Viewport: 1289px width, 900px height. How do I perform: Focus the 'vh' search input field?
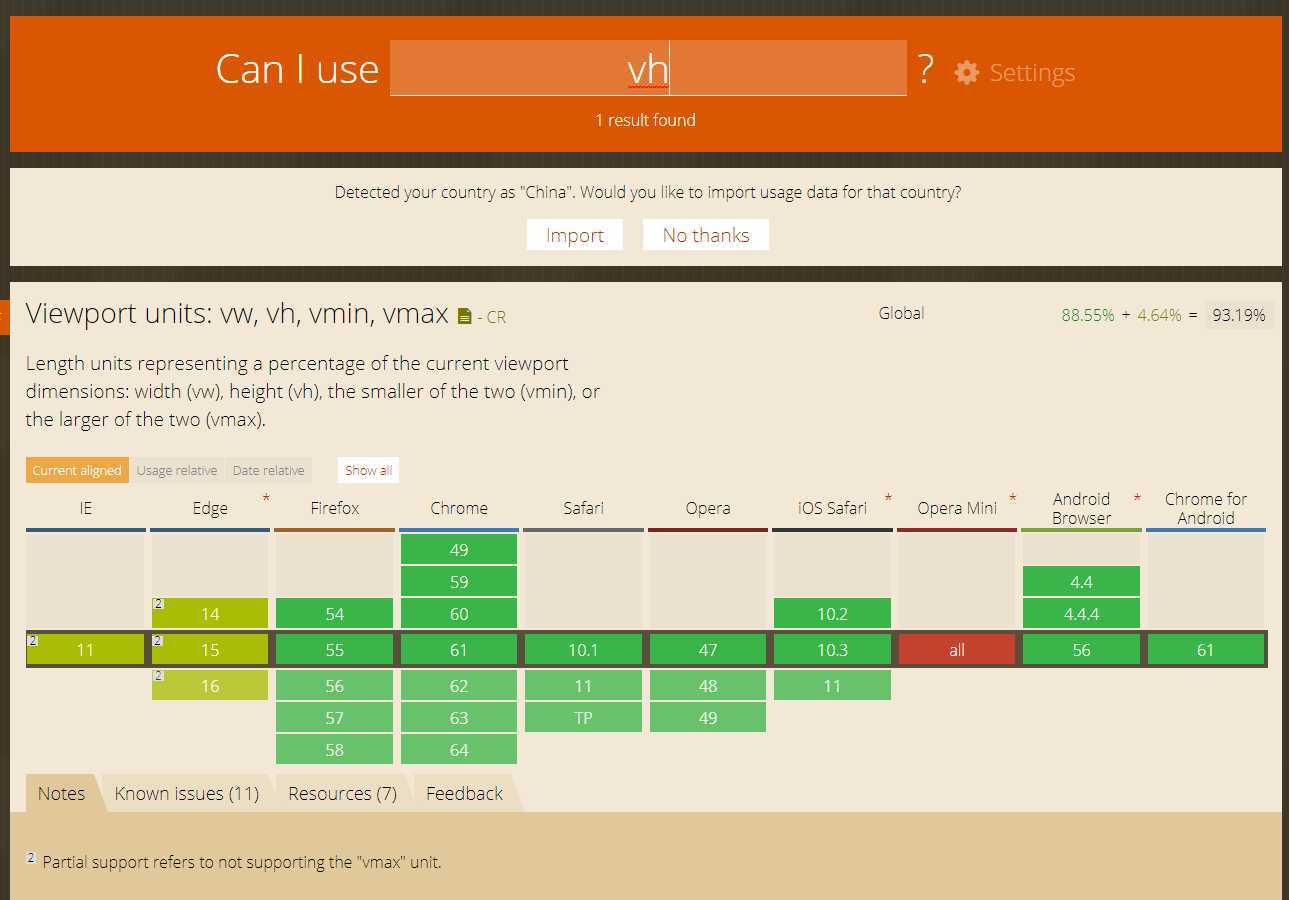tap(648, 68)
